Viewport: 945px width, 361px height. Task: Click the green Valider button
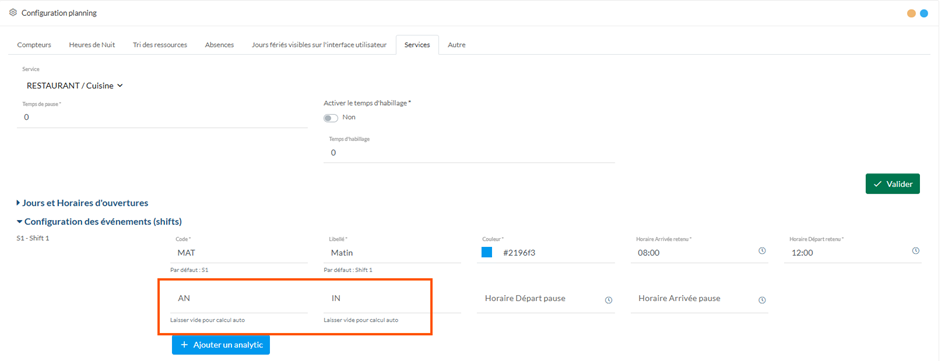[893, 184]
